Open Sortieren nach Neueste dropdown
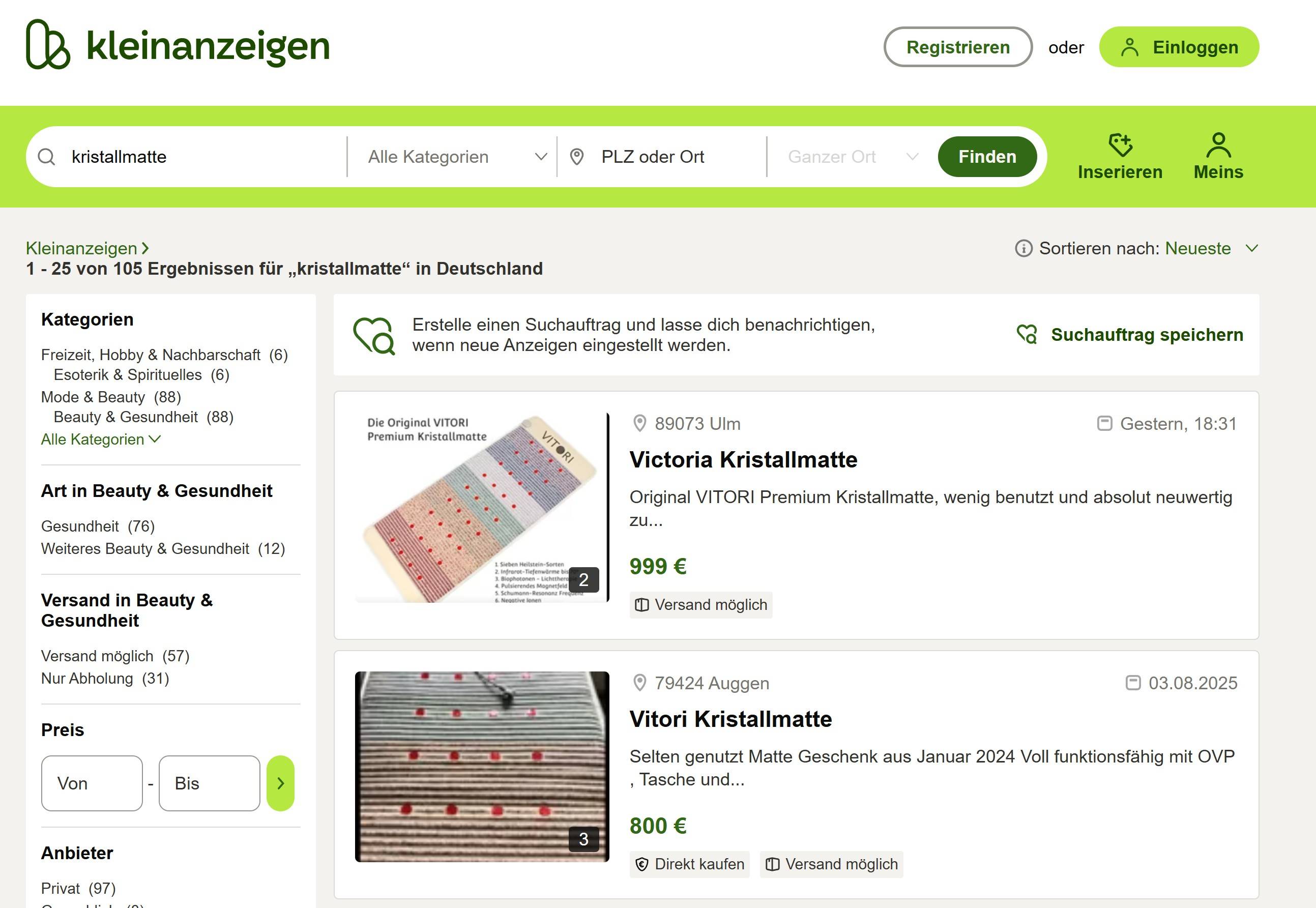 point(1211,249)
